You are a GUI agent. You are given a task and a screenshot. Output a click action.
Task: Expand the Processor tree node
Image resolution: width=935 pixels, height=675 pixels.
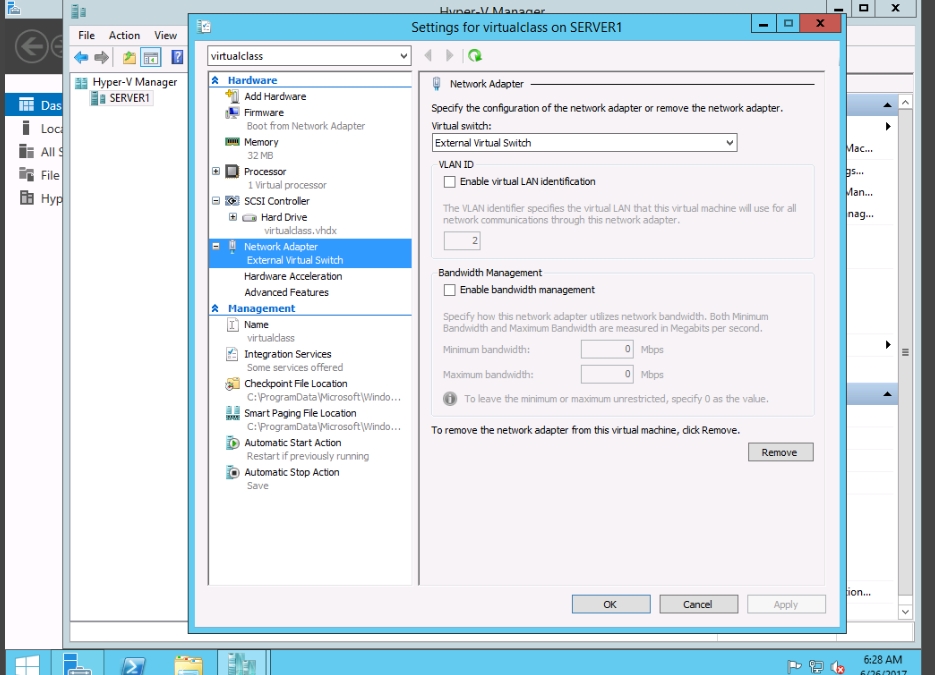(x=217, y=172)
